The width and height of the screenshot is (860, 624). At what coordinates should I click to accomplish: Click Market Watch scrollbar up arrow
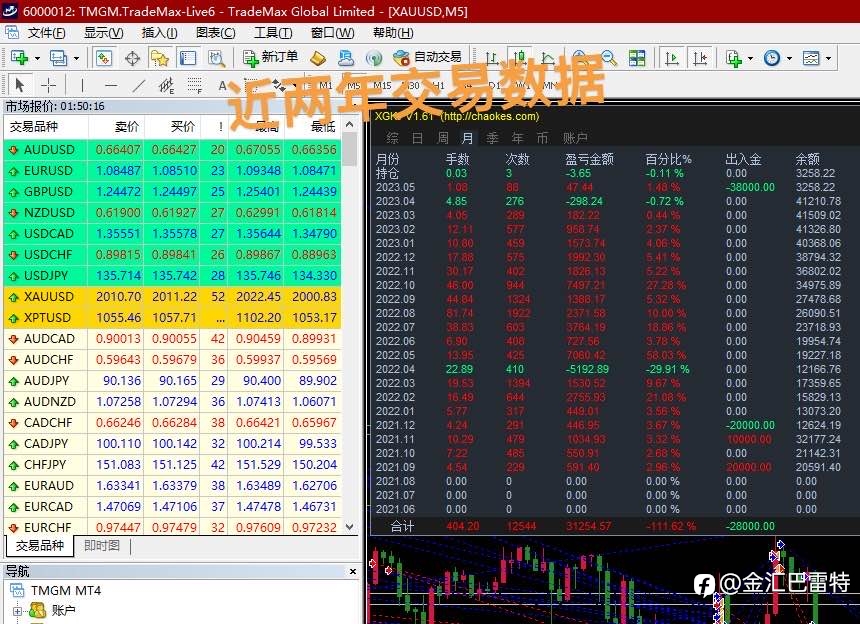tap(350, 124)
